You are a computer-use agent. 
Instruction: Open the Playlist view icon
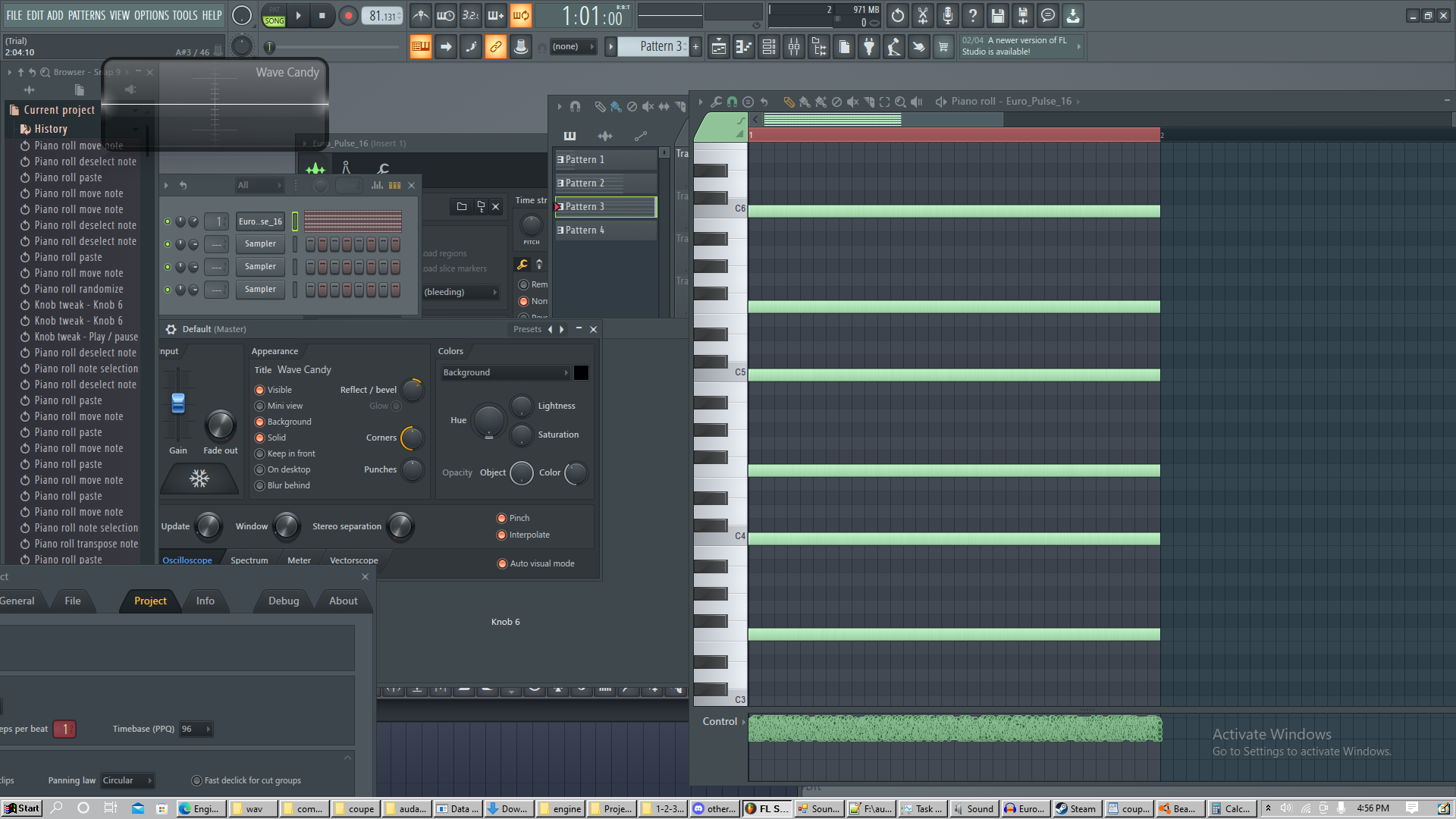pos(718,47)
